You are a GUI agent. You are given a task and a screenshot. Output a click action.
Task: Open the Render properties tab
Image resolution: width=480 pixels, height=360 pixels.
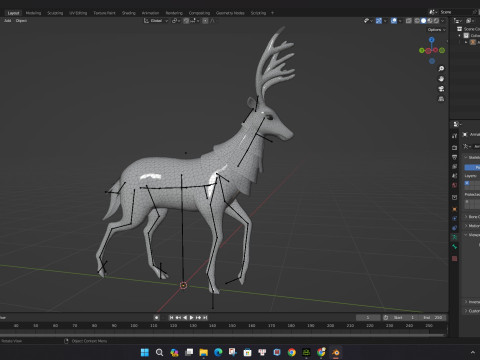click(454, 148)
